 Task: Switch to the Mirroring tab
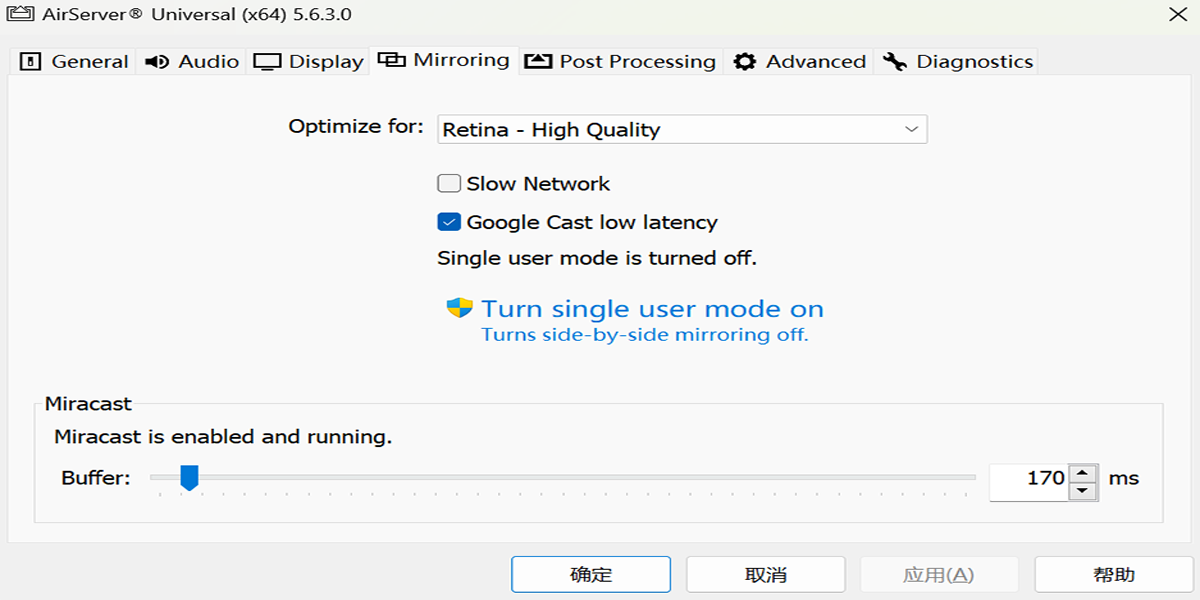(x=444, y=60)
